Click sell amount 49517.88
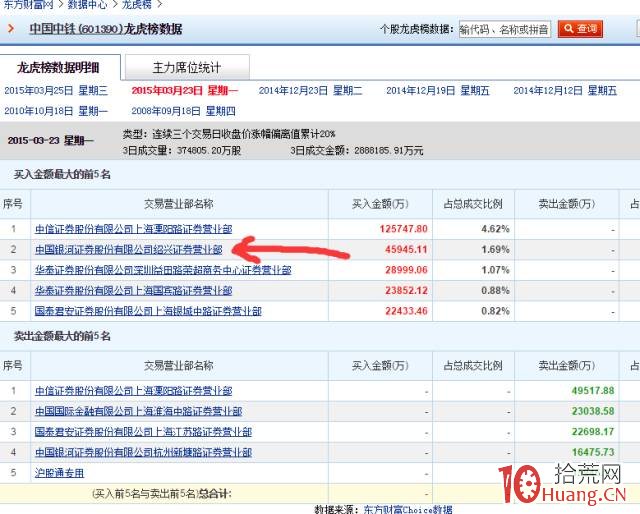This screenshot has width=640, height=514. (x=593, y=391)
